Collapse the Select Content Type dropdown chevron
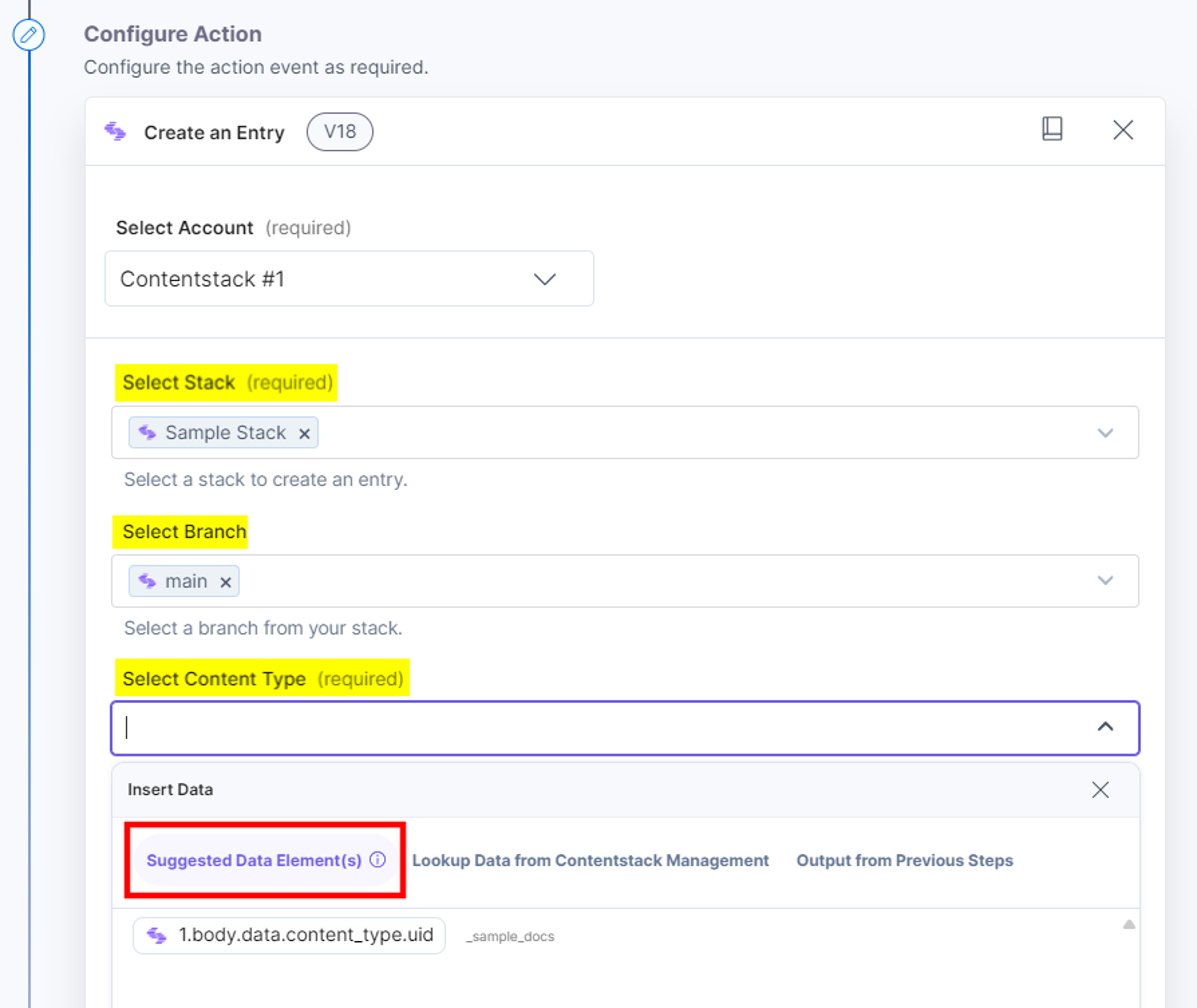The image size is (1197, 1008). (x=1105, y=727)
